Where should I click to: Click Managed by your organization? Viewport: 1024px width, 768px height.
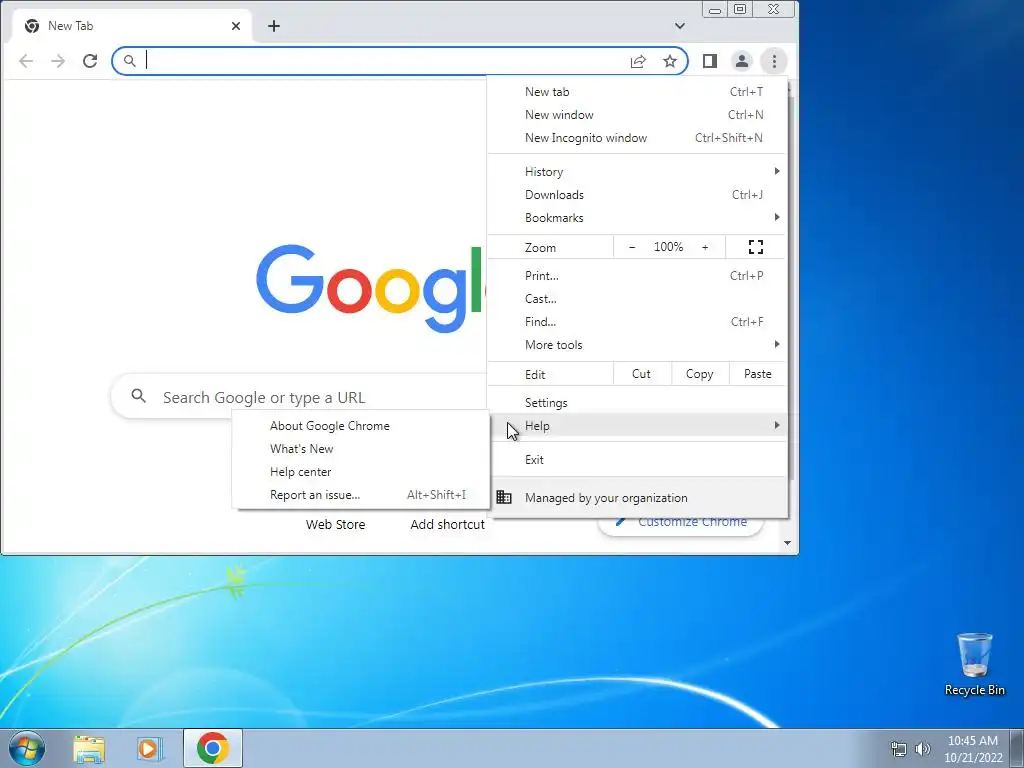[x=637, y=498]
